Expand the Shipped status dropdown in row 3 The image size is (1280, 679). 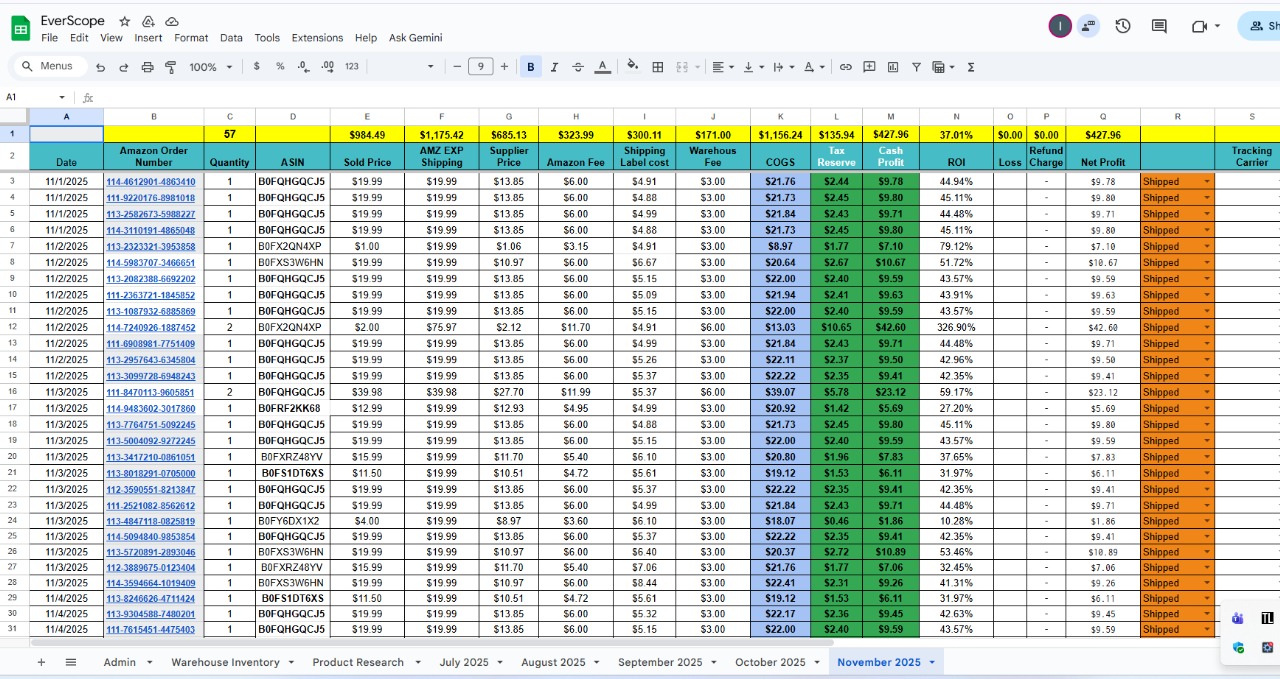1206,182
